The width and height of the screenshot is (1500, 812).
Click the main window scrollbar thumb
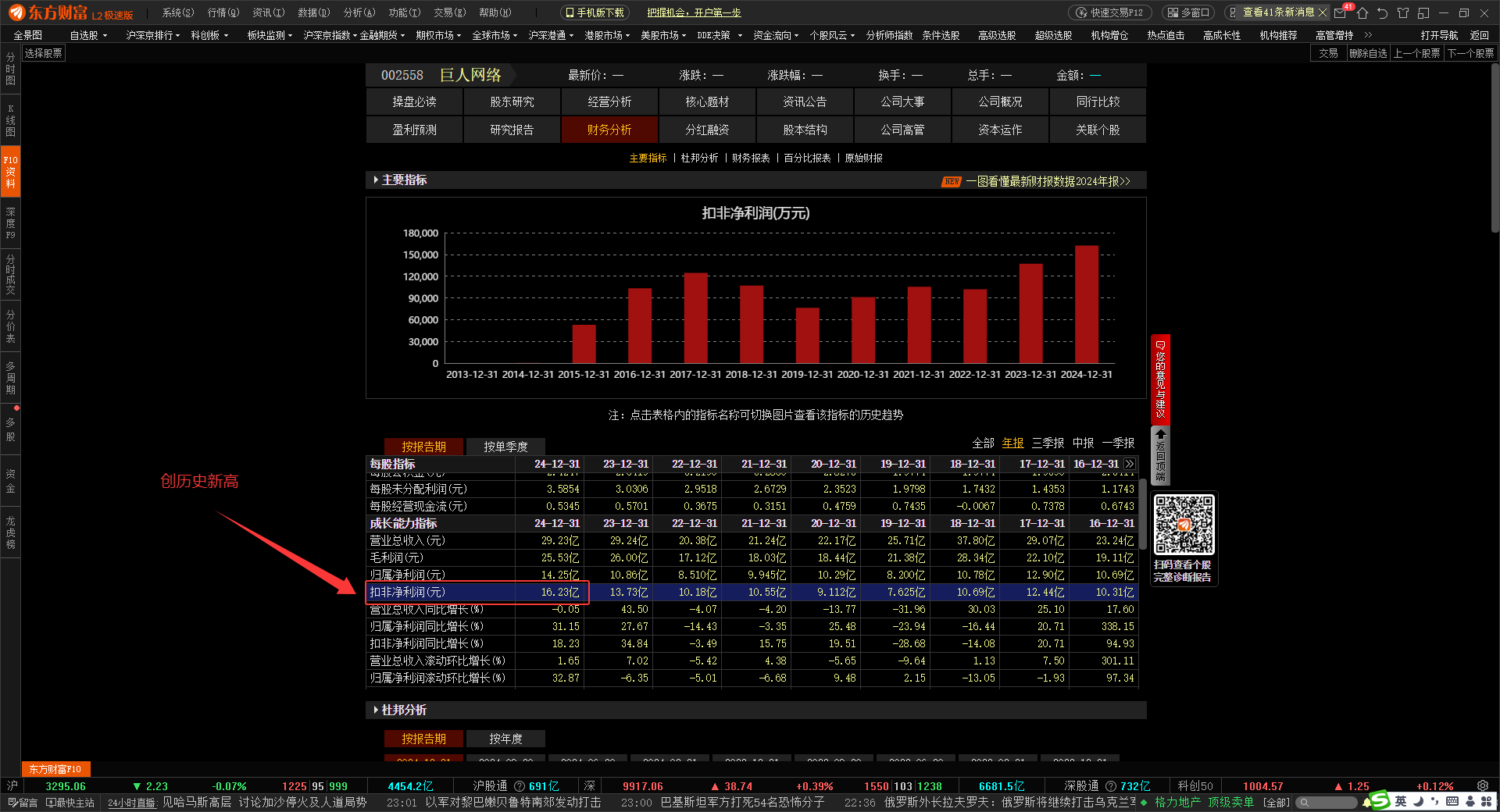pyautogui.click(x=1495, y=147)
